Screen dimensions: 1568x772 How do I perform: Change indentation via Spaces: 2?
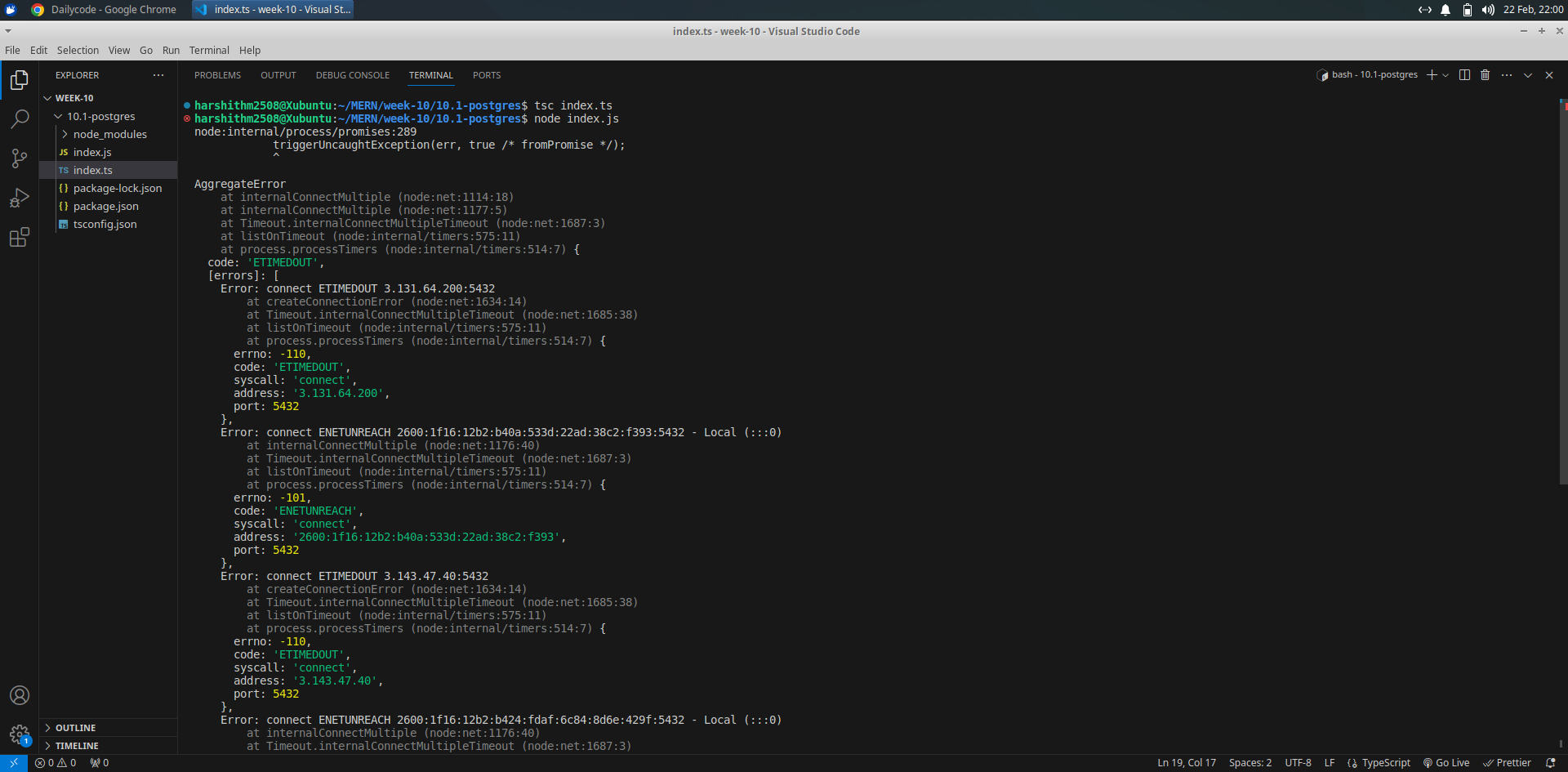[1250, 763]
